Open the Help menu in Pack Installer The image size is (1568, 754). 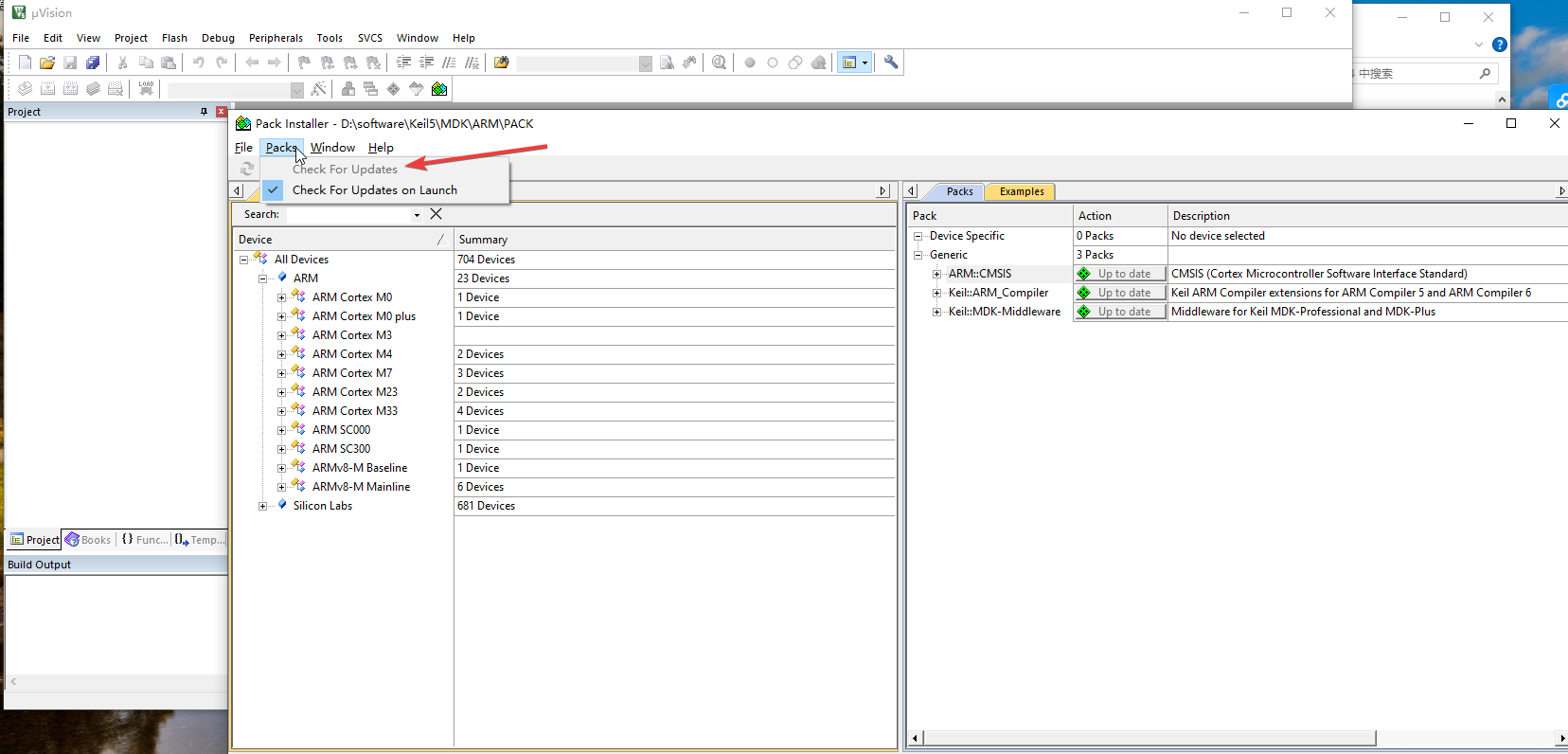[381, 148]
